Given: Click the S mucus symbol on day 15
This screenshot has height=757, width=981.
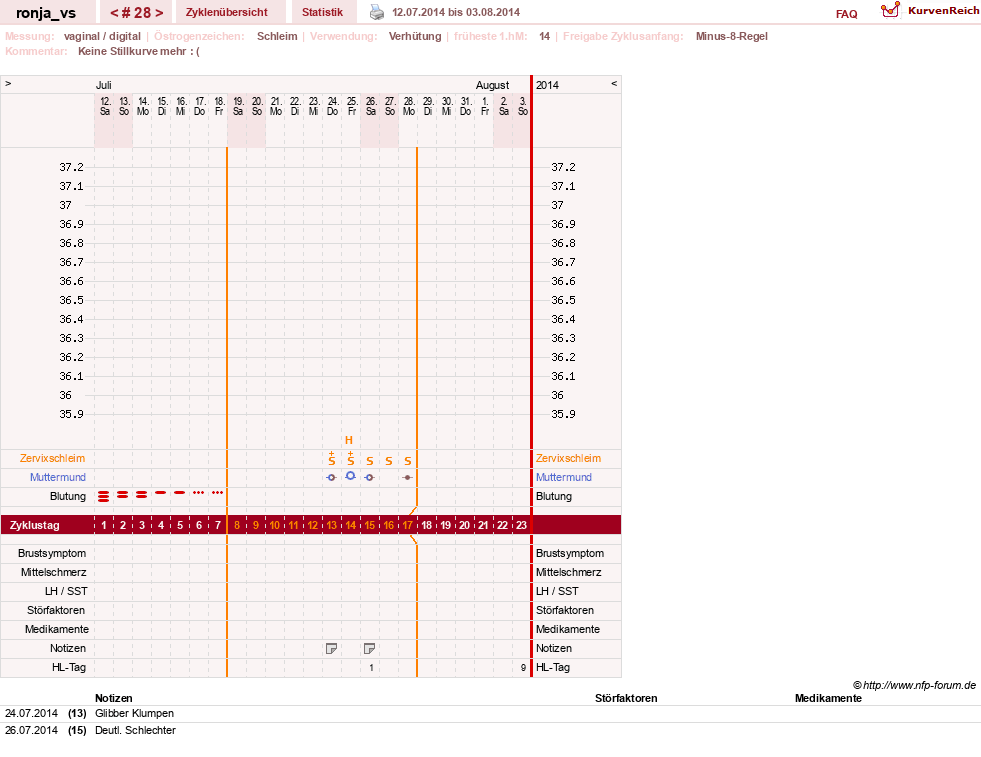Looking at the screenshot, I should (x=370, y=461).
